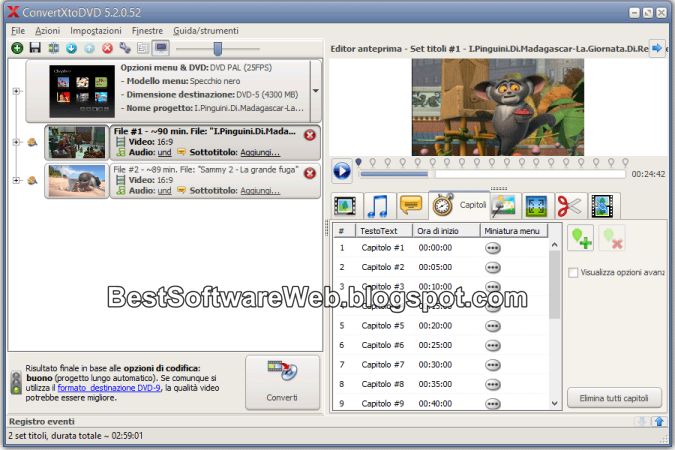Open settings with the wrench icon
The height and width of the screenshot is (450, 675).
125,48
